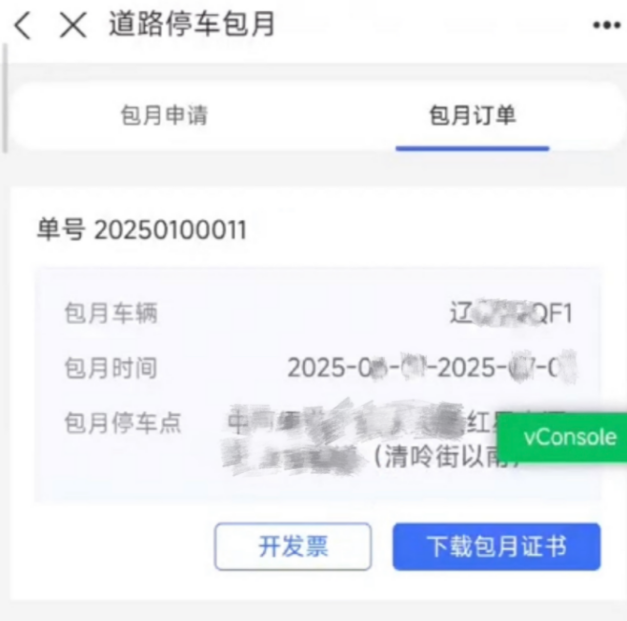Tap the back arrow icon
Viewport: 627px width, 621px height.
pos(22,25)
